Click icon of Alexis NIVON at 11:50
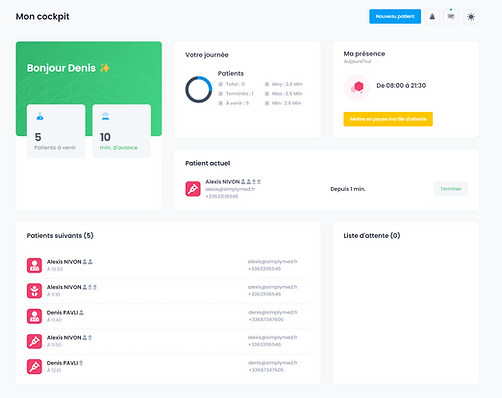Viewport: 502px width, 398px height. pos(34,341)
